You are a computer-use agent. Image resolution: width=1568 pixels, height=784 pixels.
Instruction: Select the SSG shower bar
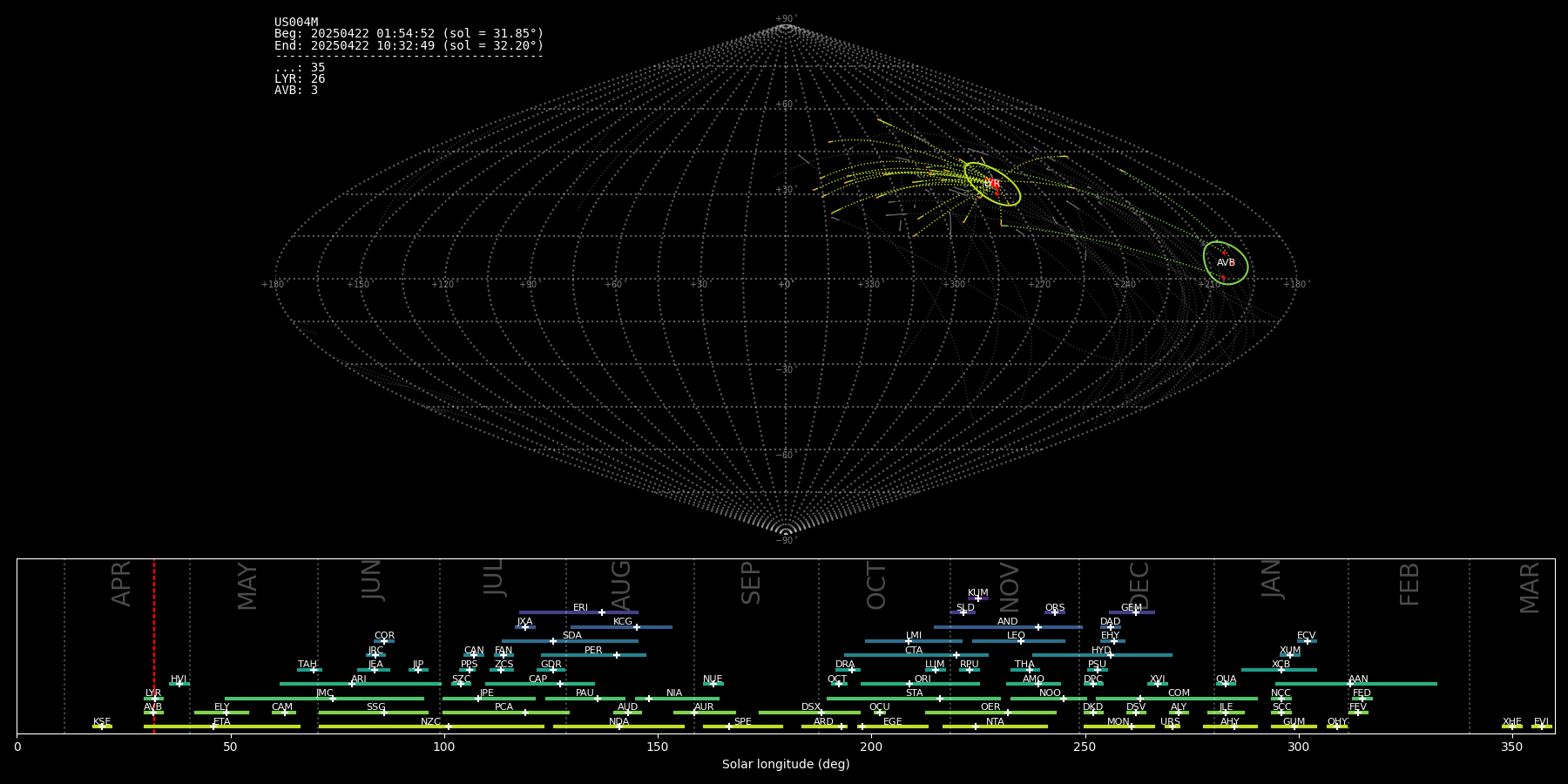(x=373, y=713)
